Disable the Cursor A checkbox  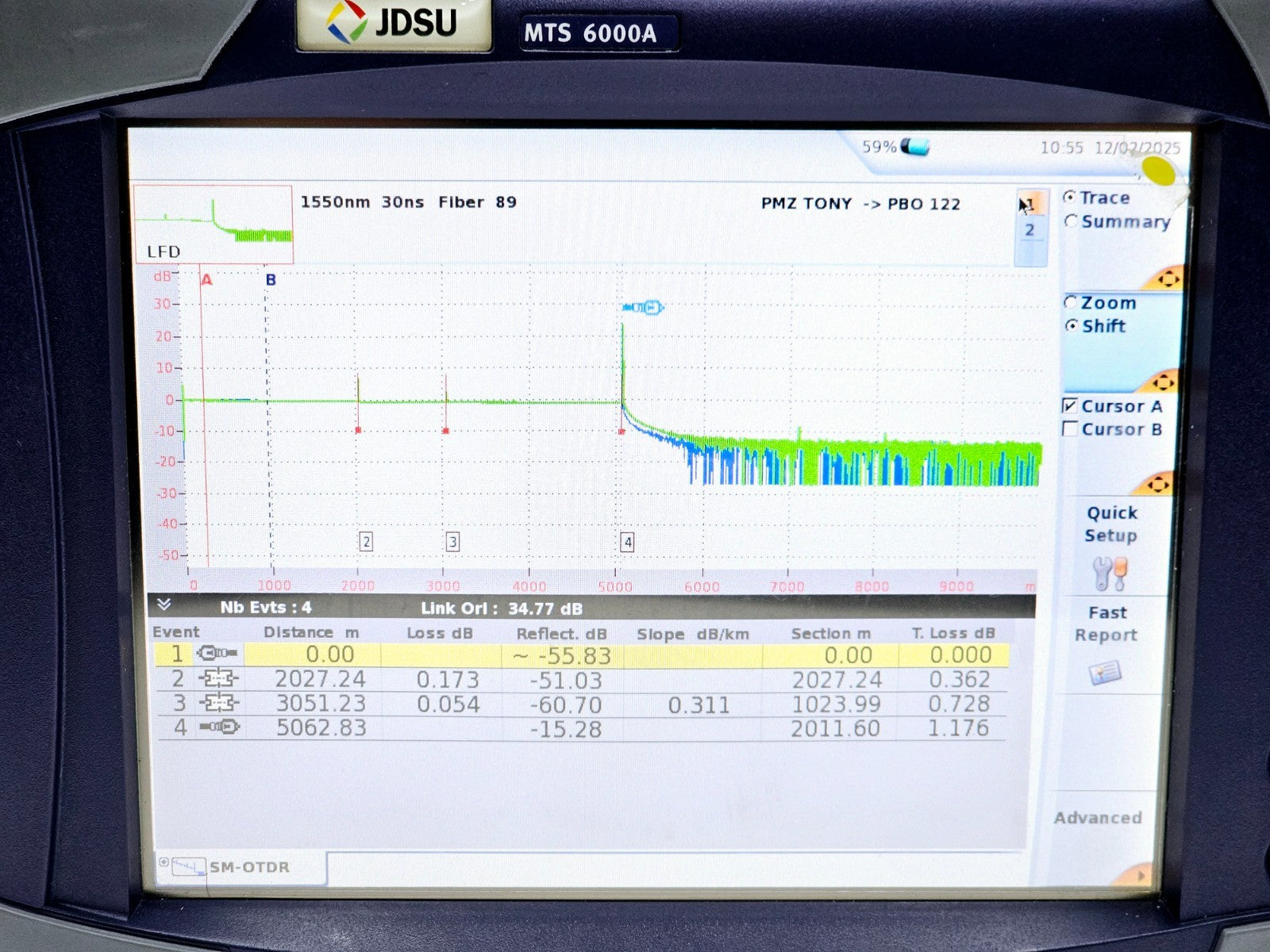(x=1070, y=406)
